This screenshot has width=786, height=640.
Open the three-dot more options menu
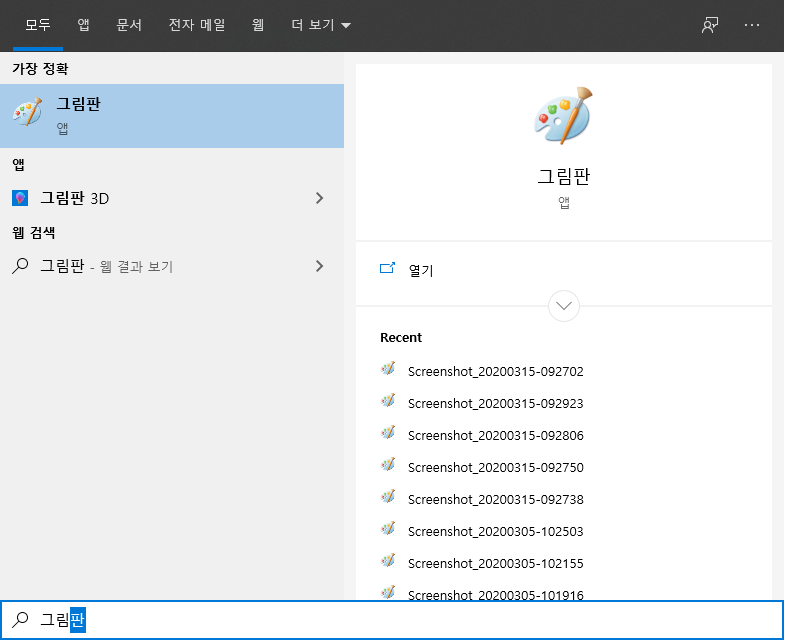753,25
